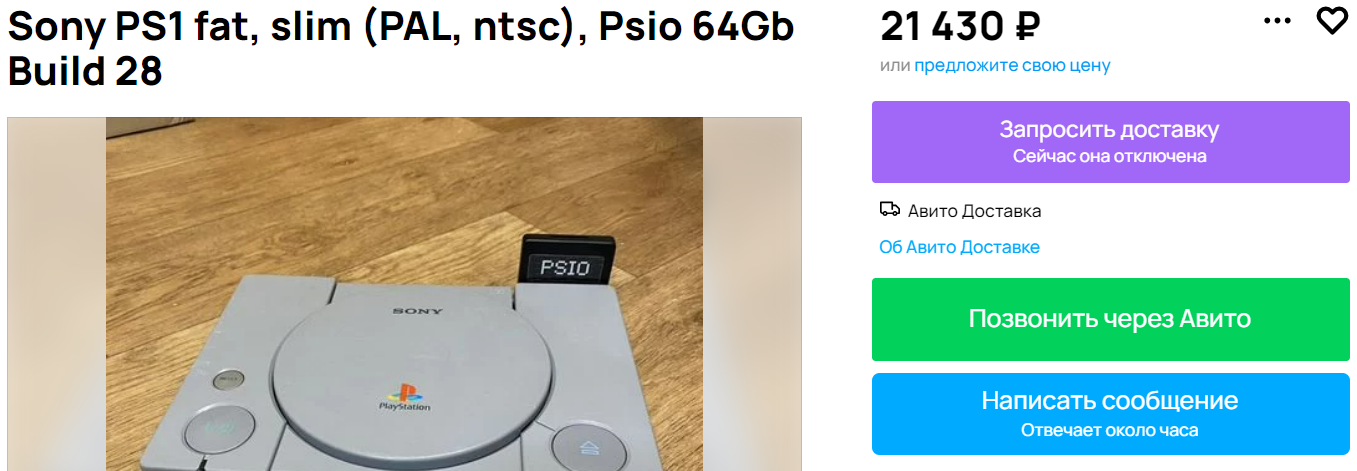The image size is (1357, 471).
Task: Call the seller via Позвонить через Авито
Action: point(1109,319)
